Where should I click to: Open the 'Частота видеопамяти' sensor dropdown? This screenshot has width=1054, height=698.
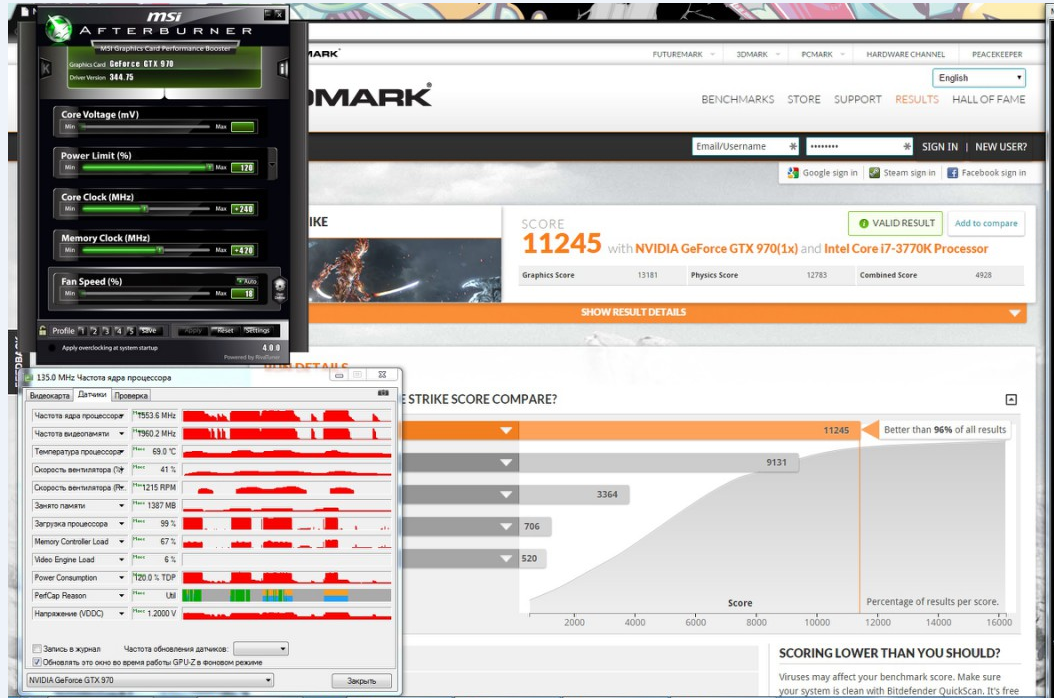coord(122,434)
